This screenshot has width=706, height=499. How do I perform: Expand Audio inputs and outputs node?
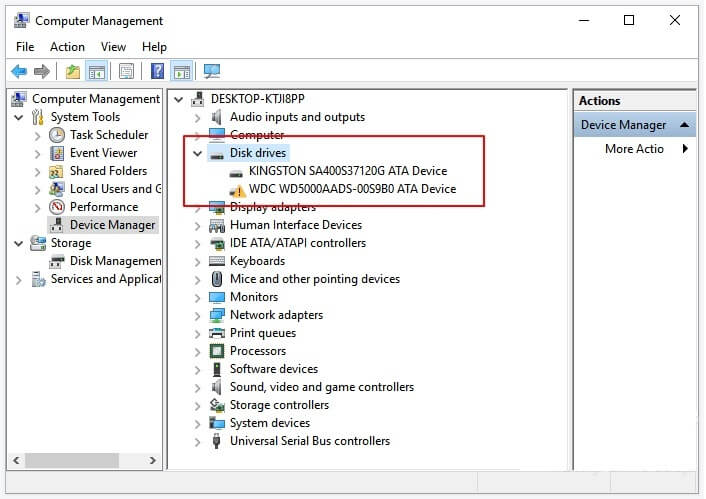pyautogui.click(x=197, y=118)
